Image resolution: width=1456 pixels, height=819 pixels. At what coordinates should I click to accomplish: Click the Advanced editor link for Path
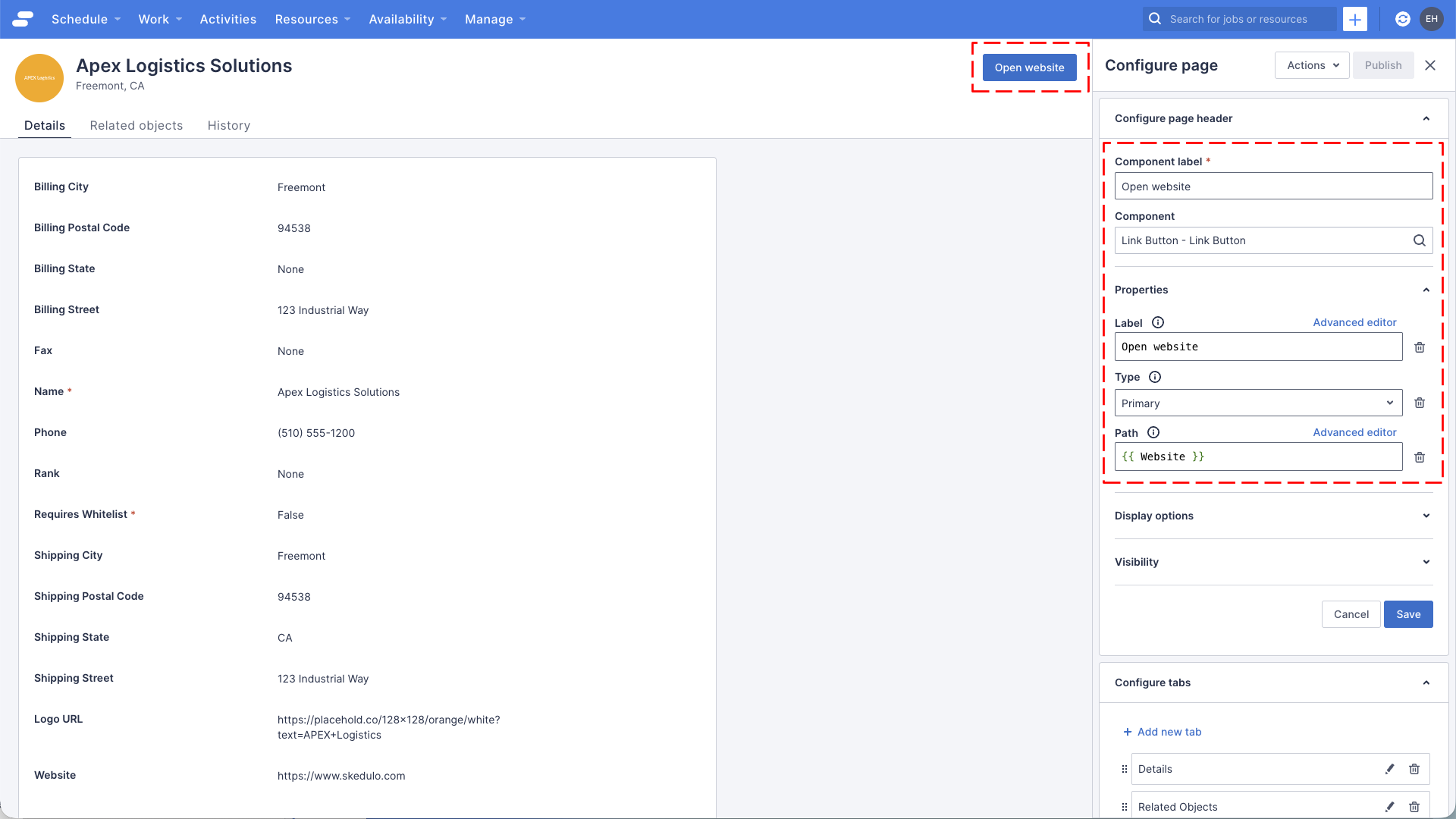(x=1354, y=432)
